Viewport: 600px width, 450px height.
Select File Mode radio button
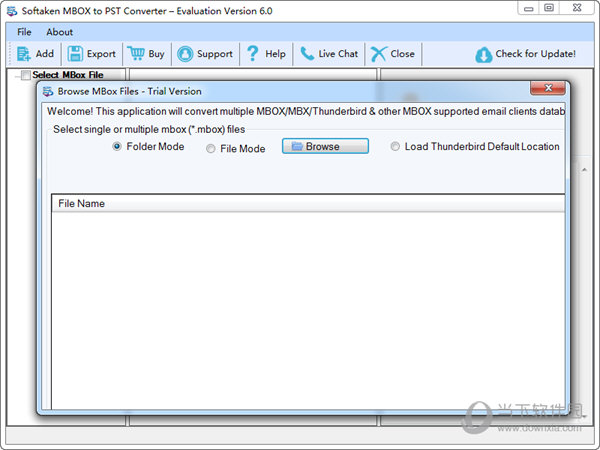point(210,148)
